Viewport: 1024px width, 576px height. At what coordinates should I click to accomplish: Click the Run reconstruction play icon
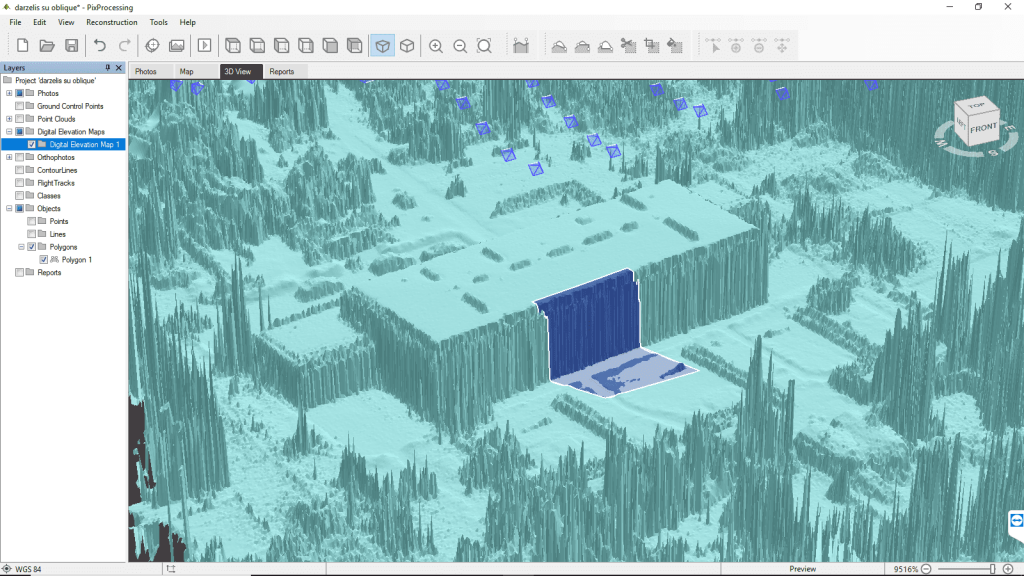[205, 45]
